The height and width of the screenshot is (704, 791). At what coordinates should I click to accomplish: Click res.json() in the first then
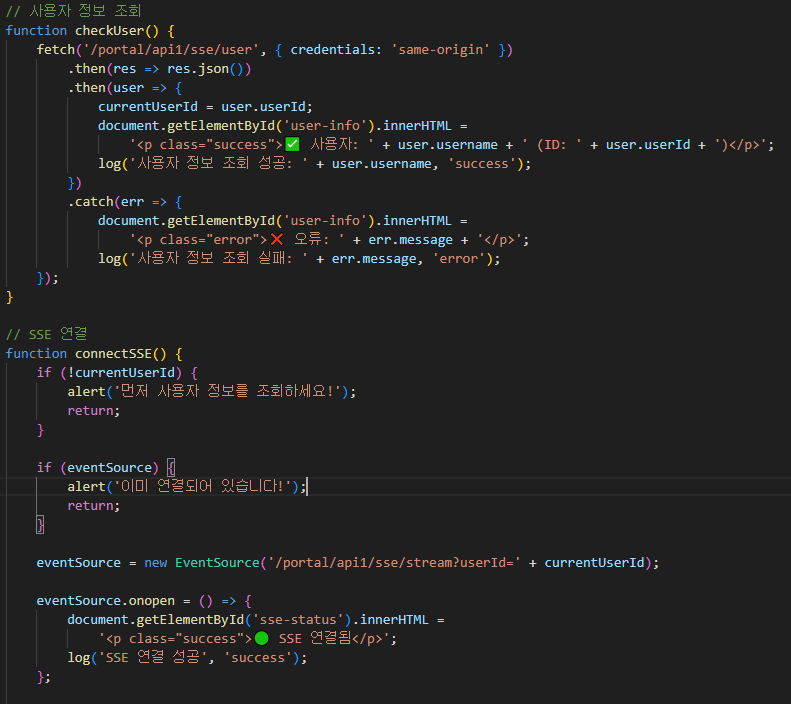click(205, 69)
